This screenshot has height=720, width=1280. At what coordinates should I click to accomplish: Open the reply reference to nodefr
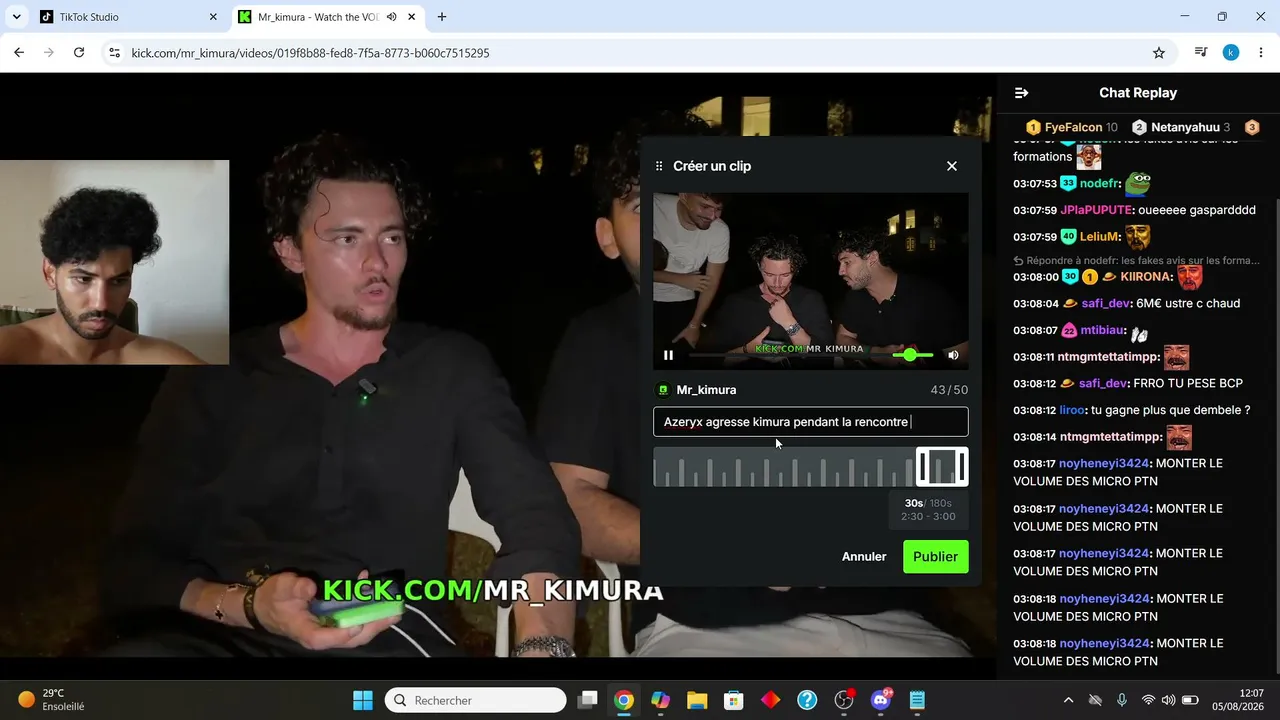1136,260
